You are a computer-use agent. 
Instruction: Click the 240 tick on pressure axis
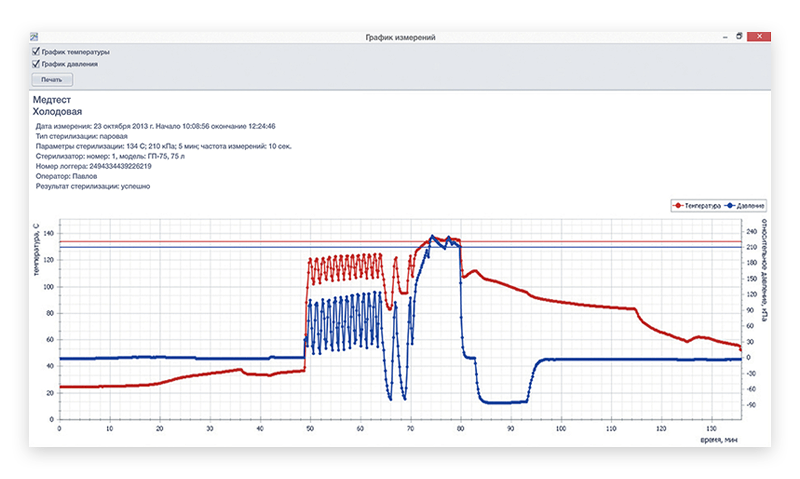(752, 231)
